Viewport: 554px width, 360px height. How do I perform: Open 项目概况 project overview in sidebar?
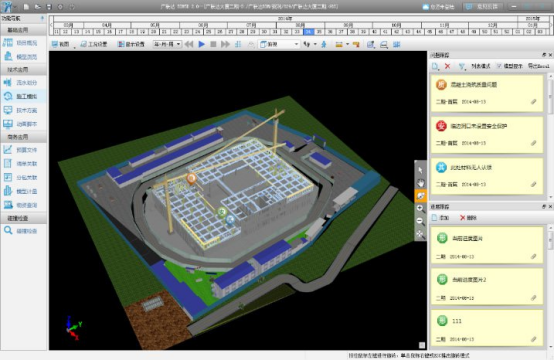[23, 43]
